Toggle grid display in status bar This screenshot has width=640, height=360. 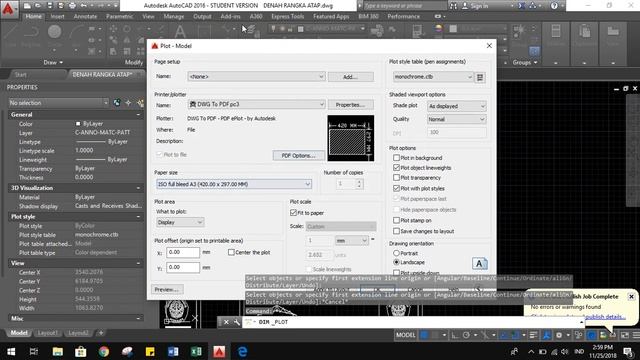pos(424,335)
